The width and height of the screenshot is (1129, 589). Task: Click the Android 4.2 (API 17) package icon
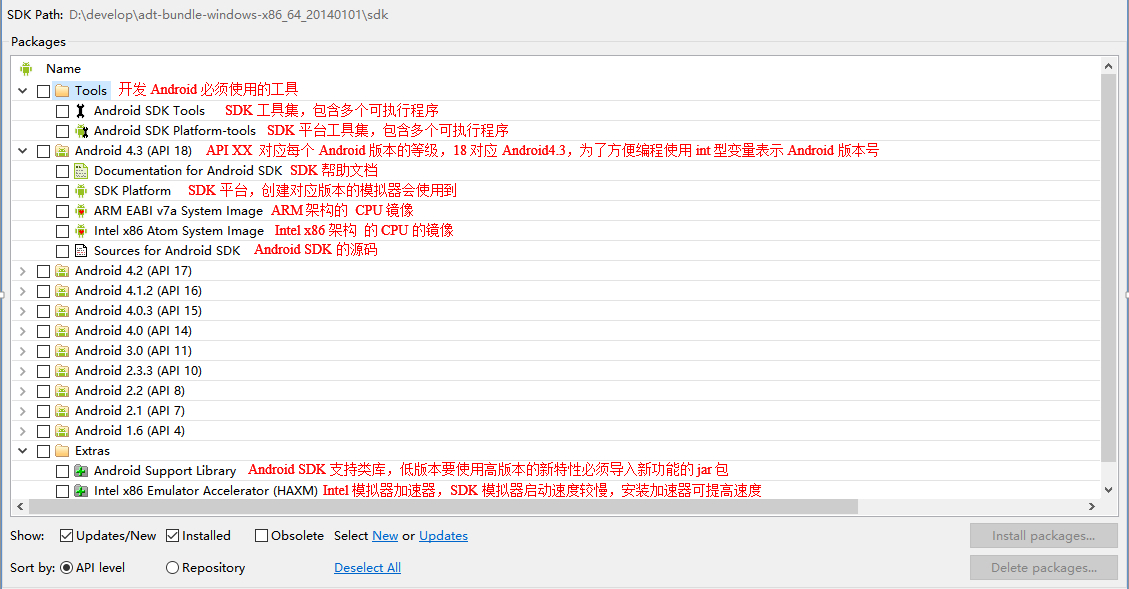(62, 271)
